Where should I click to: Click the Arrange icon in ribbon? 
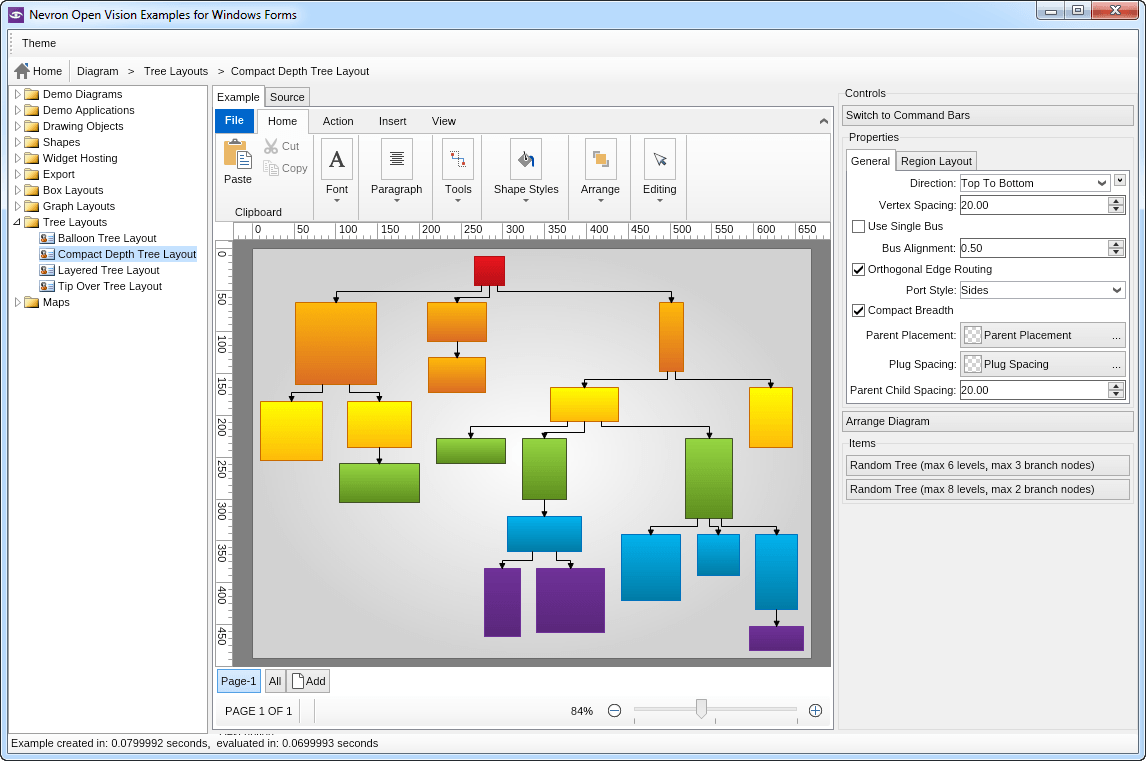pyautogui.click(x=600, y=159)
